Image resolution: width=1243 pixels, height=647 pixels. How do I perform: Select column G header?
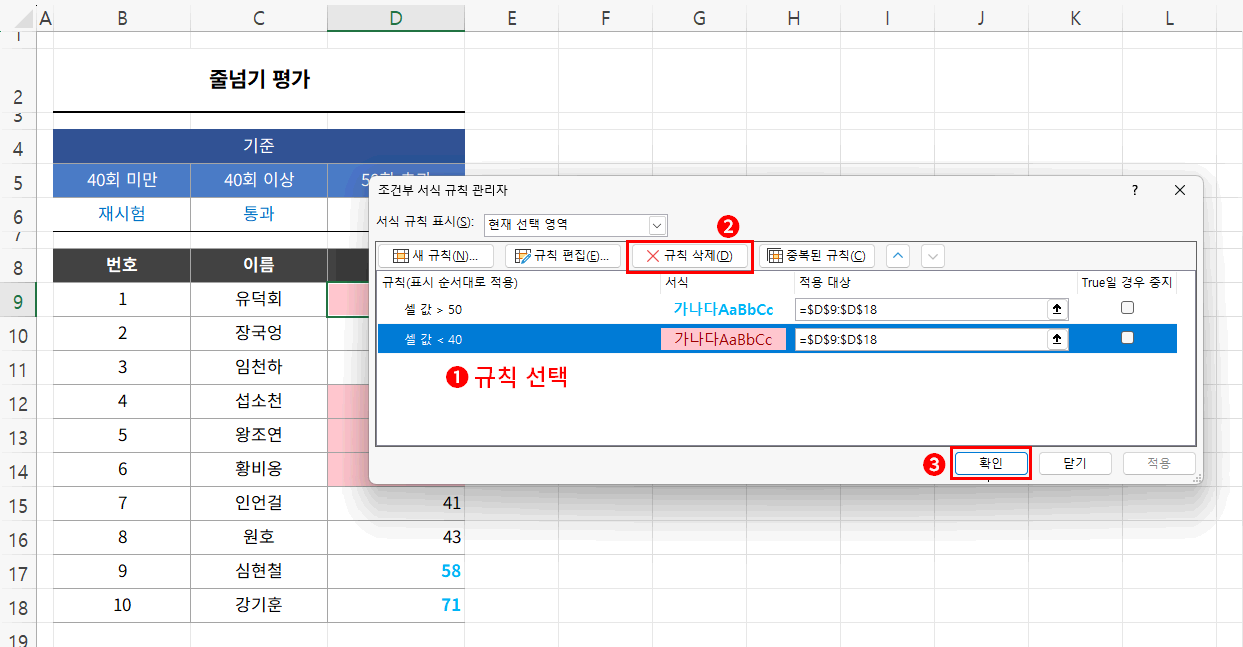[x=699, y=17]
